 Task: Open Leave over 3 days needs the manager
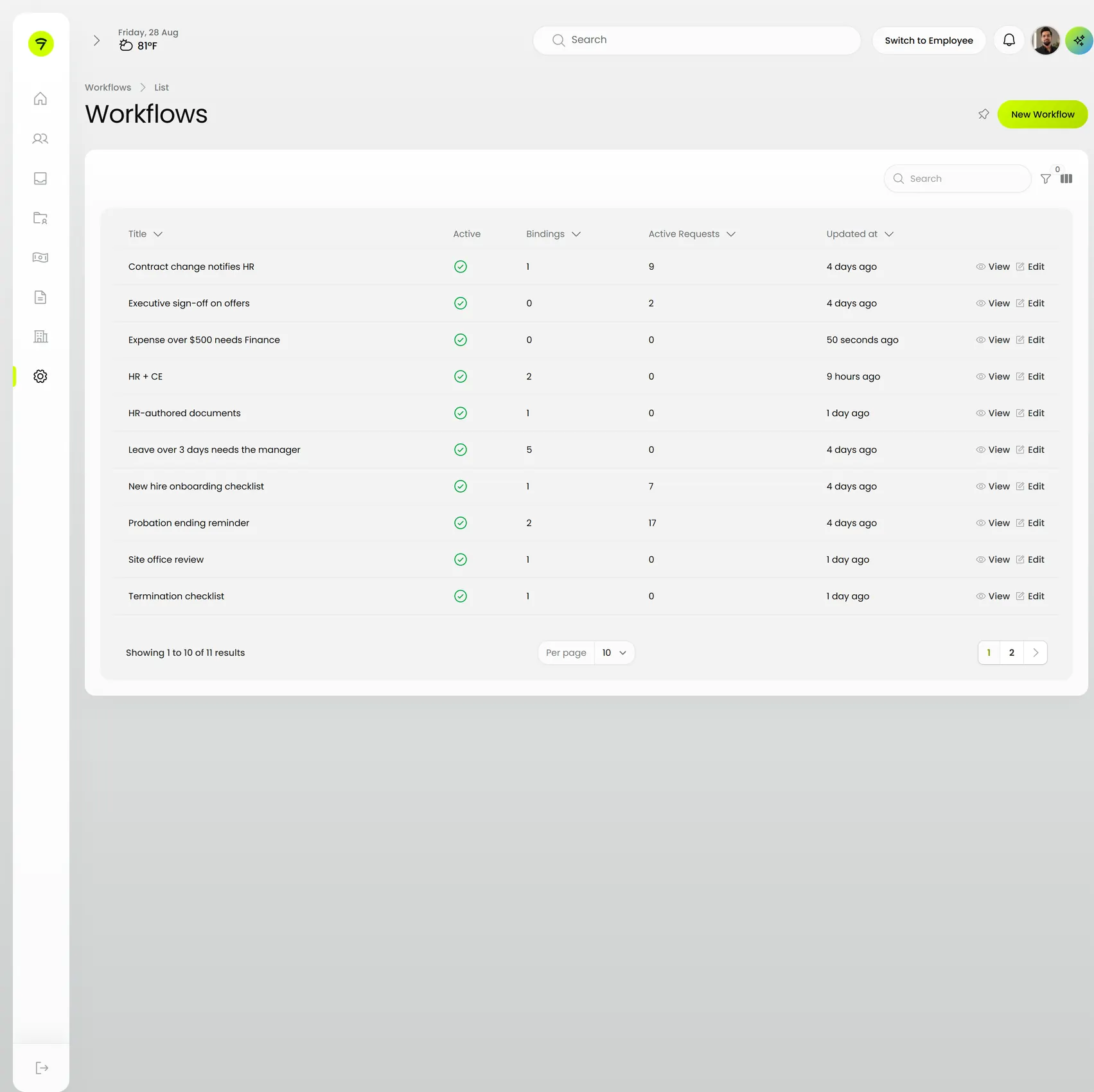coord(214,450)
